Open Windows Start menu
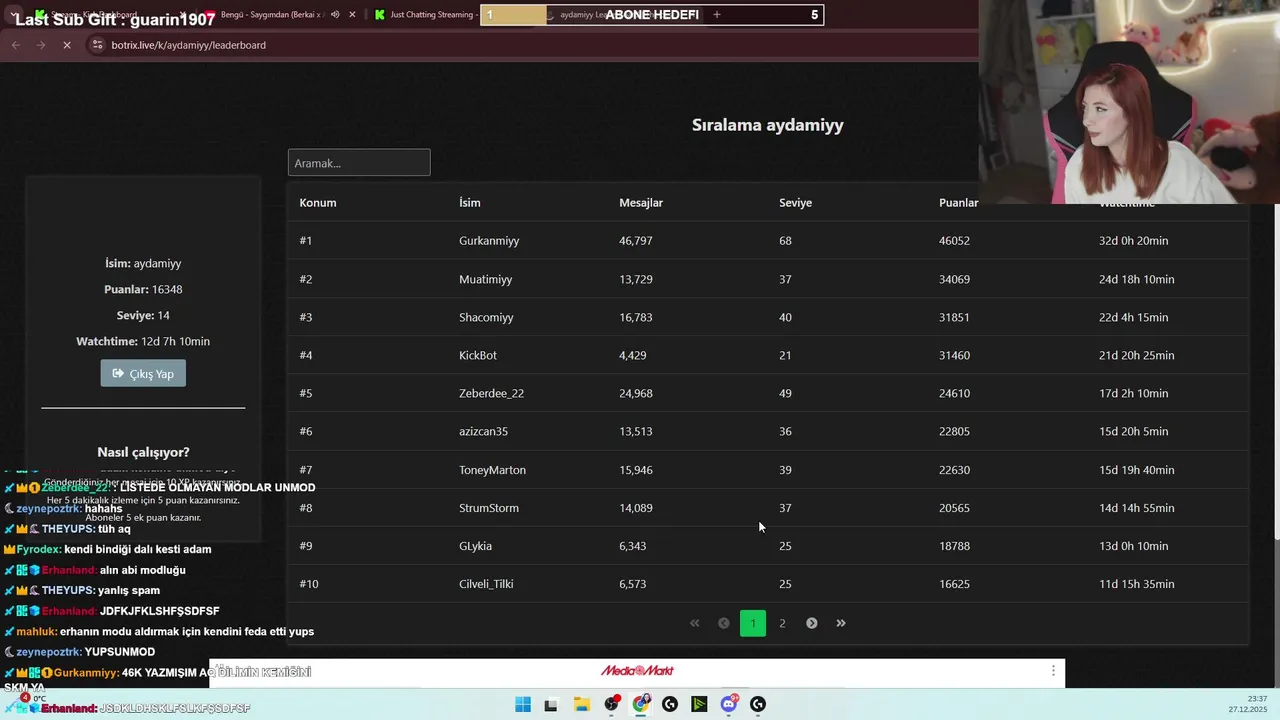The height and width of the screenshot is (720, 1280). 523,704
